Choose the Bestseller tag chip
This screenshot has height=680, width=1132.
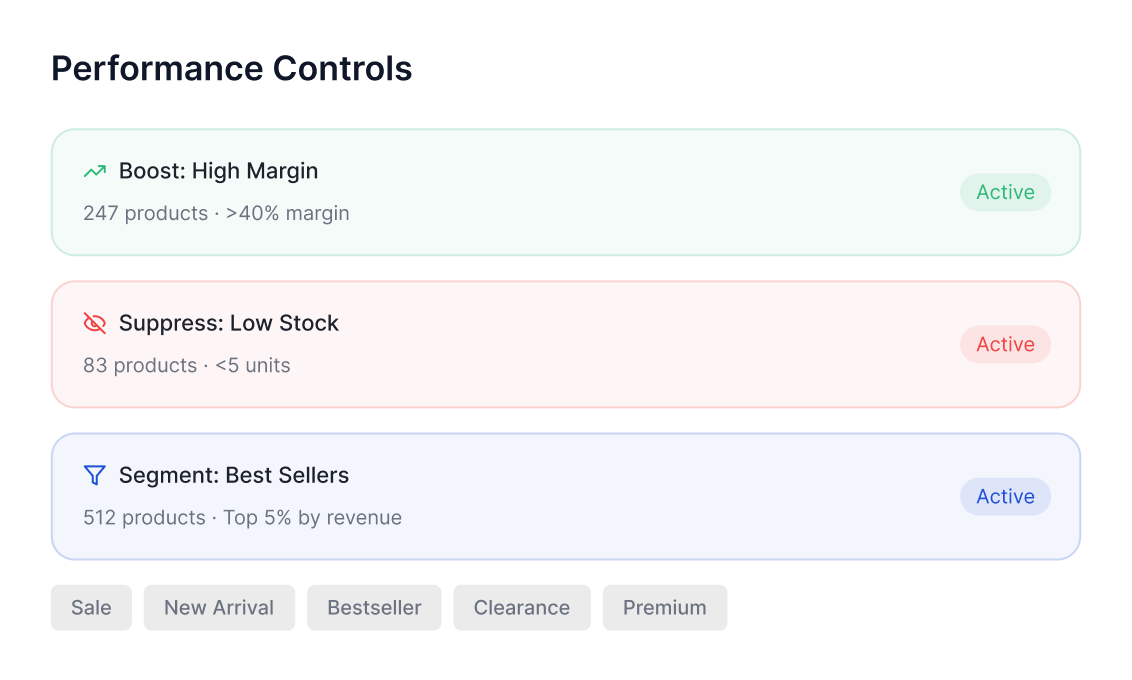(374, 608)
